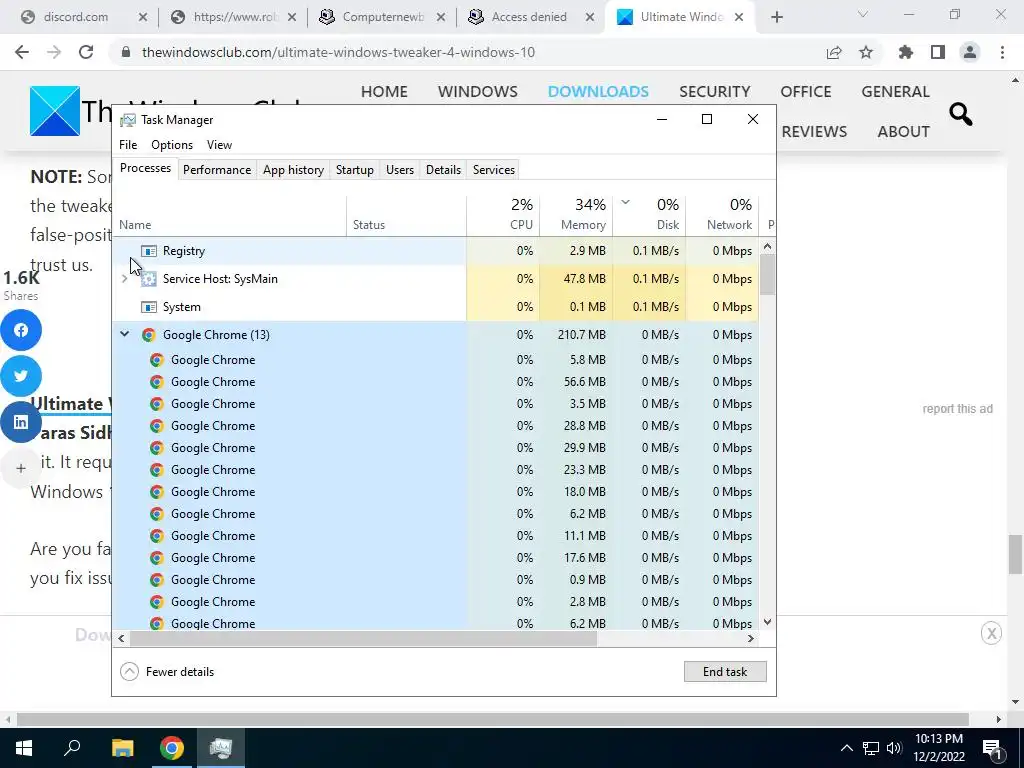1024x768 pixels.
Task: Click the System process icon
Action: point(149,307)
